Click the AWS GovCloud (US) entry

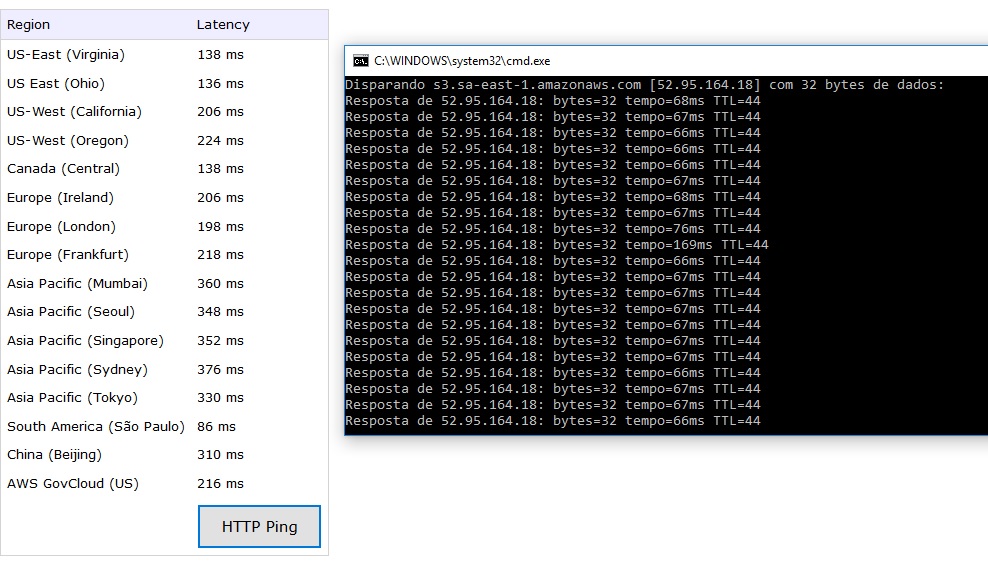click(x=73, y=484)
